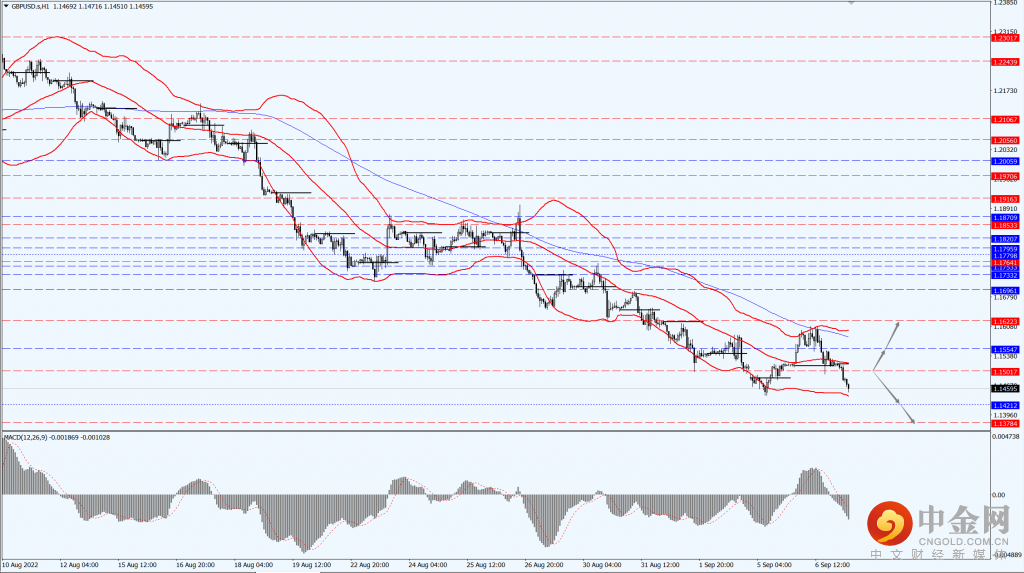Click the 1.13960 price scale value
The width and height of the screenshot is (1024, 573).
coord(1005,415)
